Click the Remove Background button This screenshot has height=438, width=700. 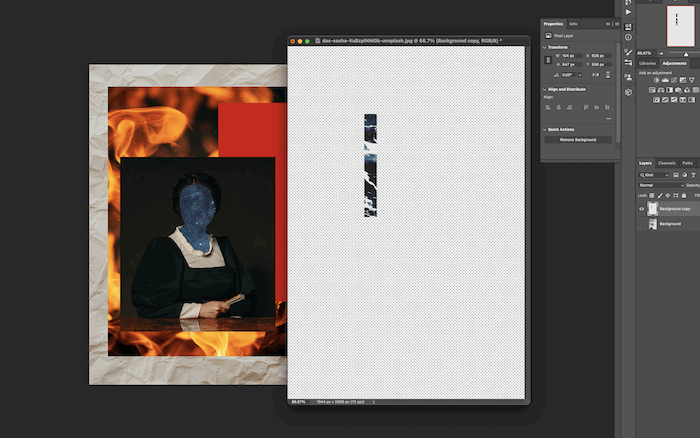[x=578, y=140]
